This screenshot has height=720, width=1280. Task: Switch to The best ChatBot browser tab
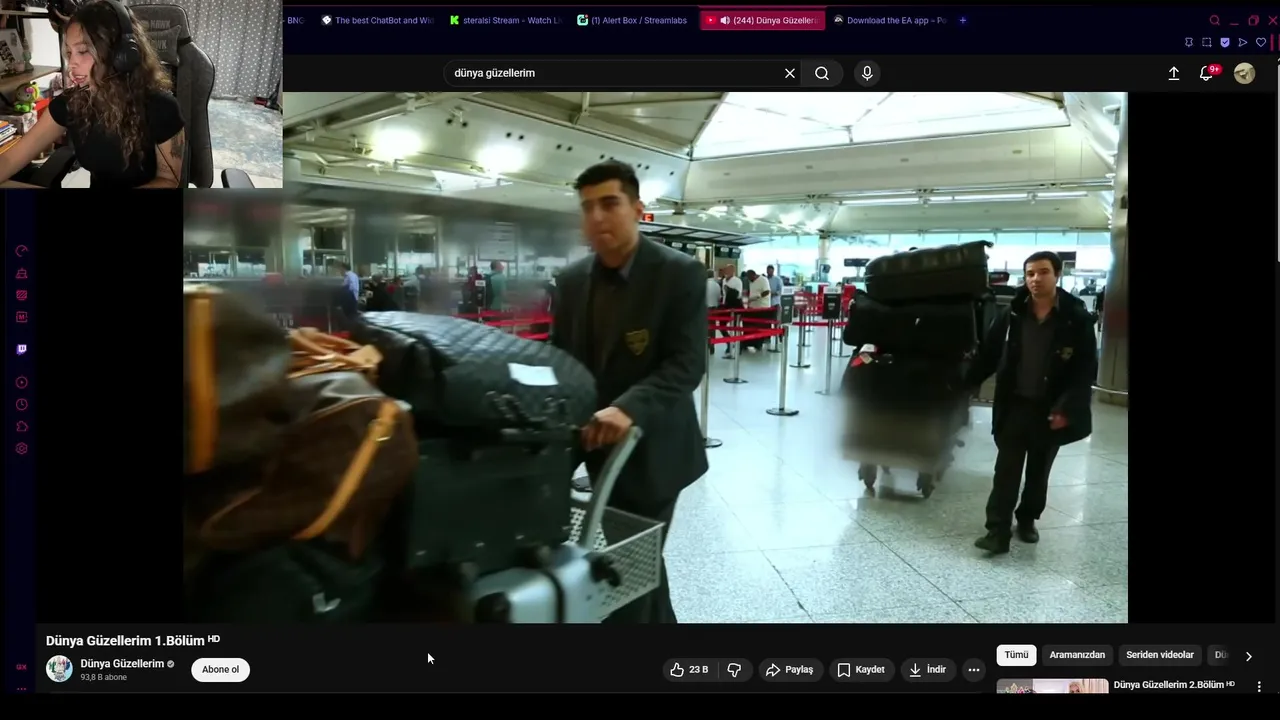pos(377,20)
